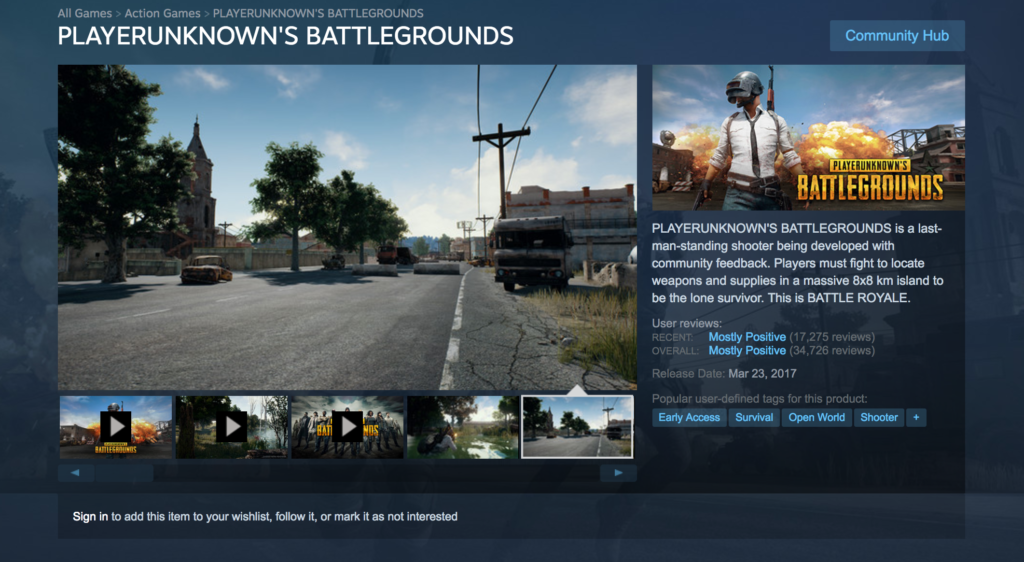This screenshot has width=1024, height=562.
Task: Play the second video thumbnail with trees
Action: click(231, 427)
